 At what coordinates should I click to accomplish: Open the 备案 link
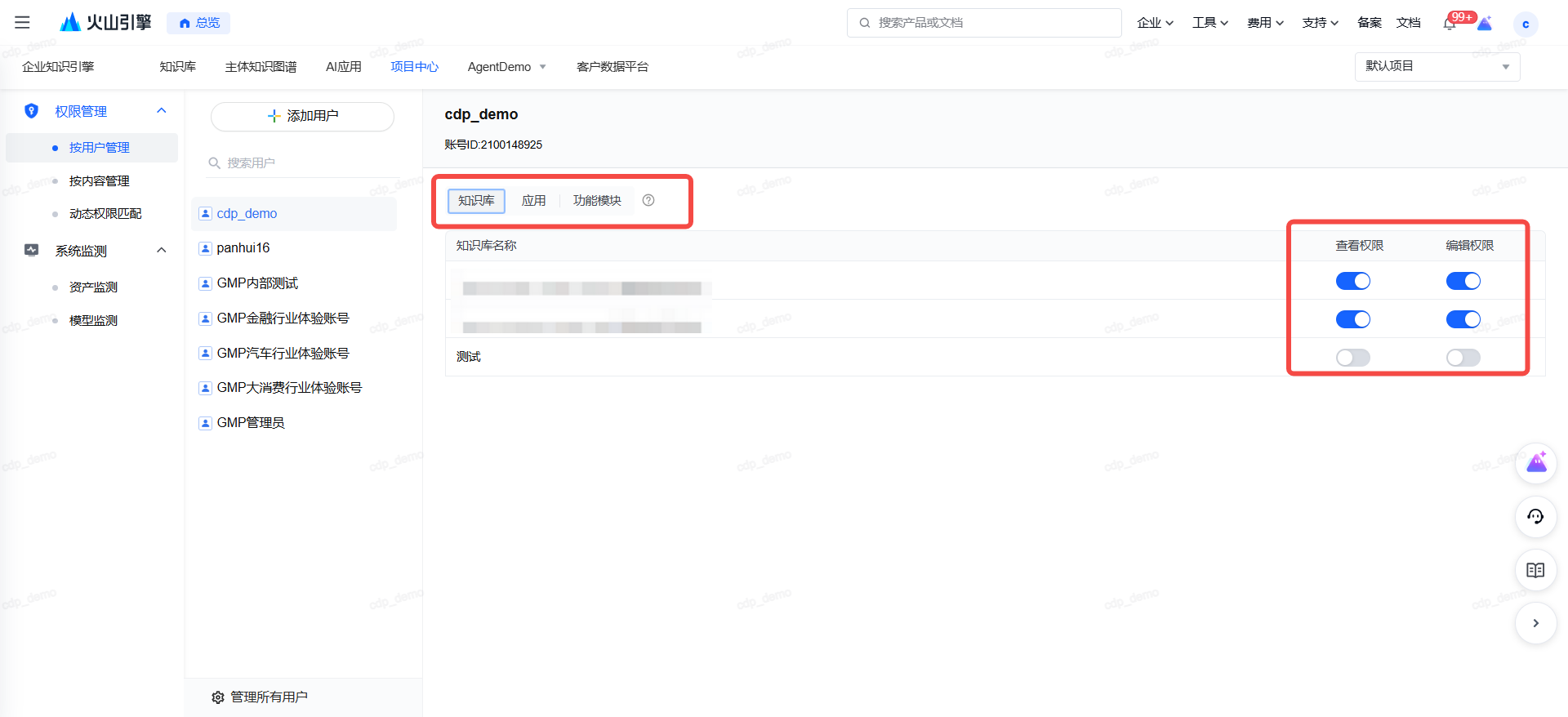(1370, 23)
